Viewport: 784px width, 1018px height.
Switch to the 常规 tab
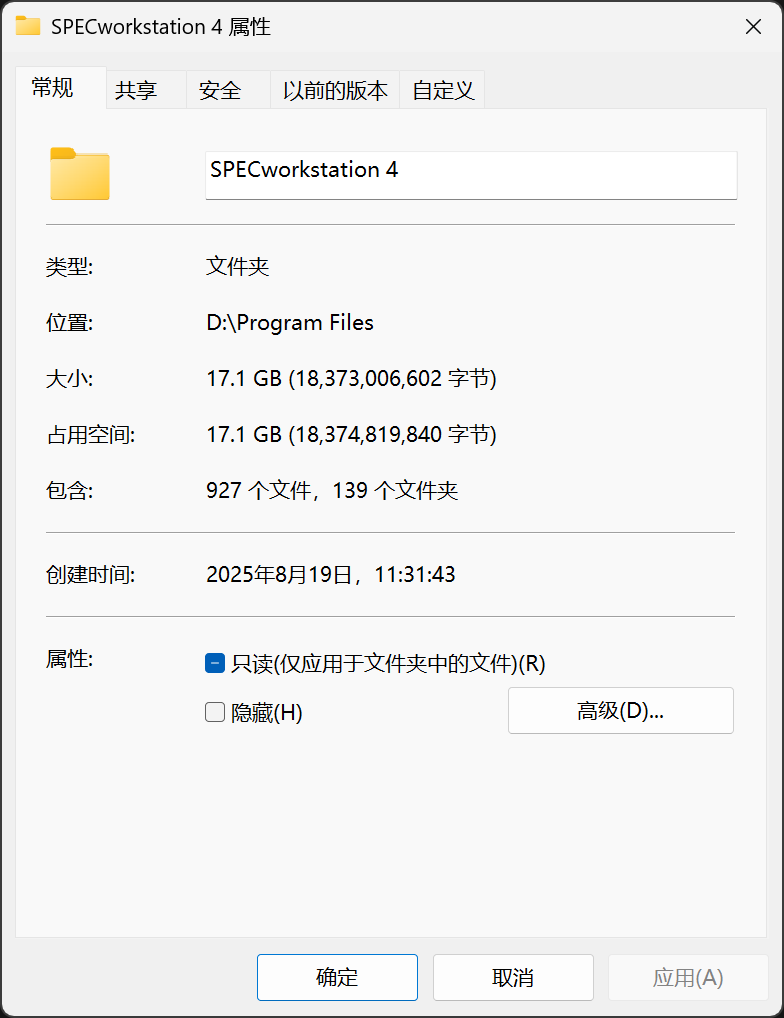pos(53,88)
